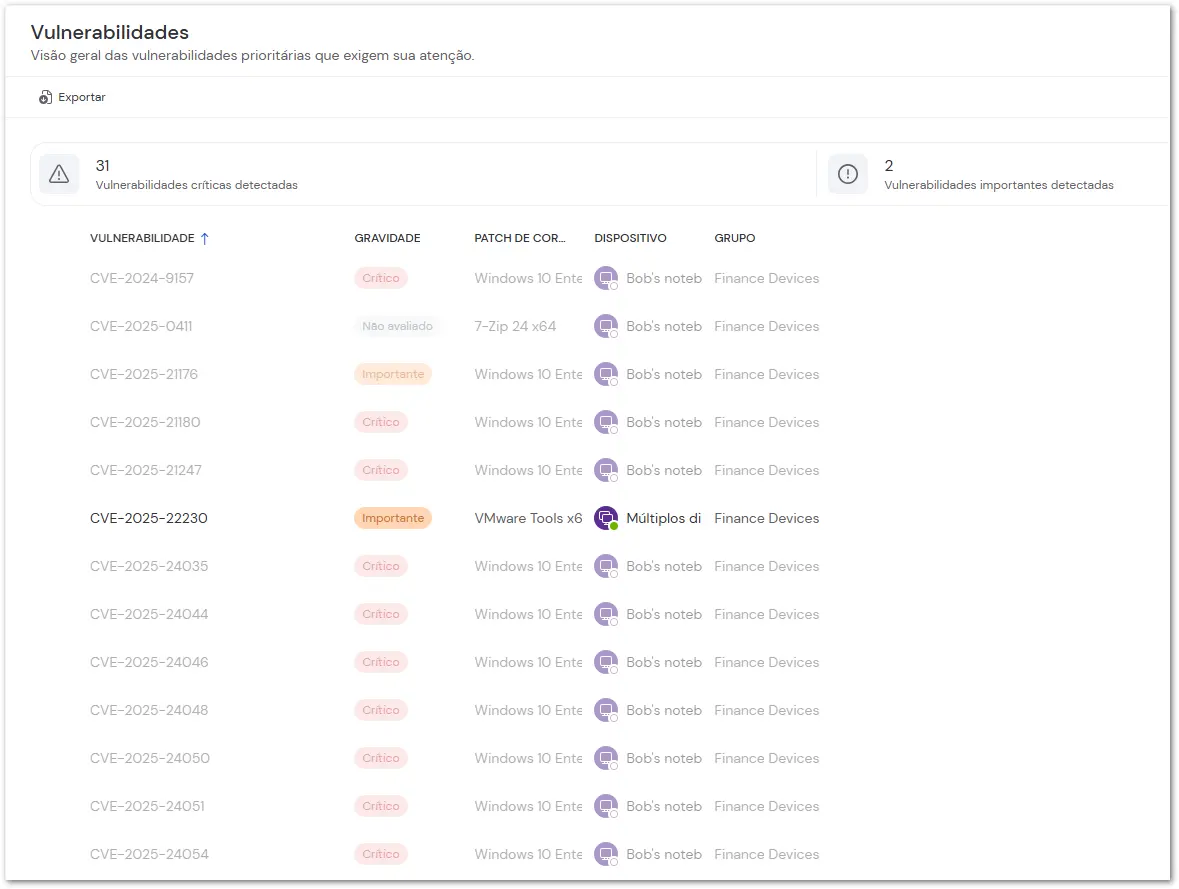
Task: Open vulnerability CVE-2025-24044
Action: pyautogui.click(x=149, y=614)
